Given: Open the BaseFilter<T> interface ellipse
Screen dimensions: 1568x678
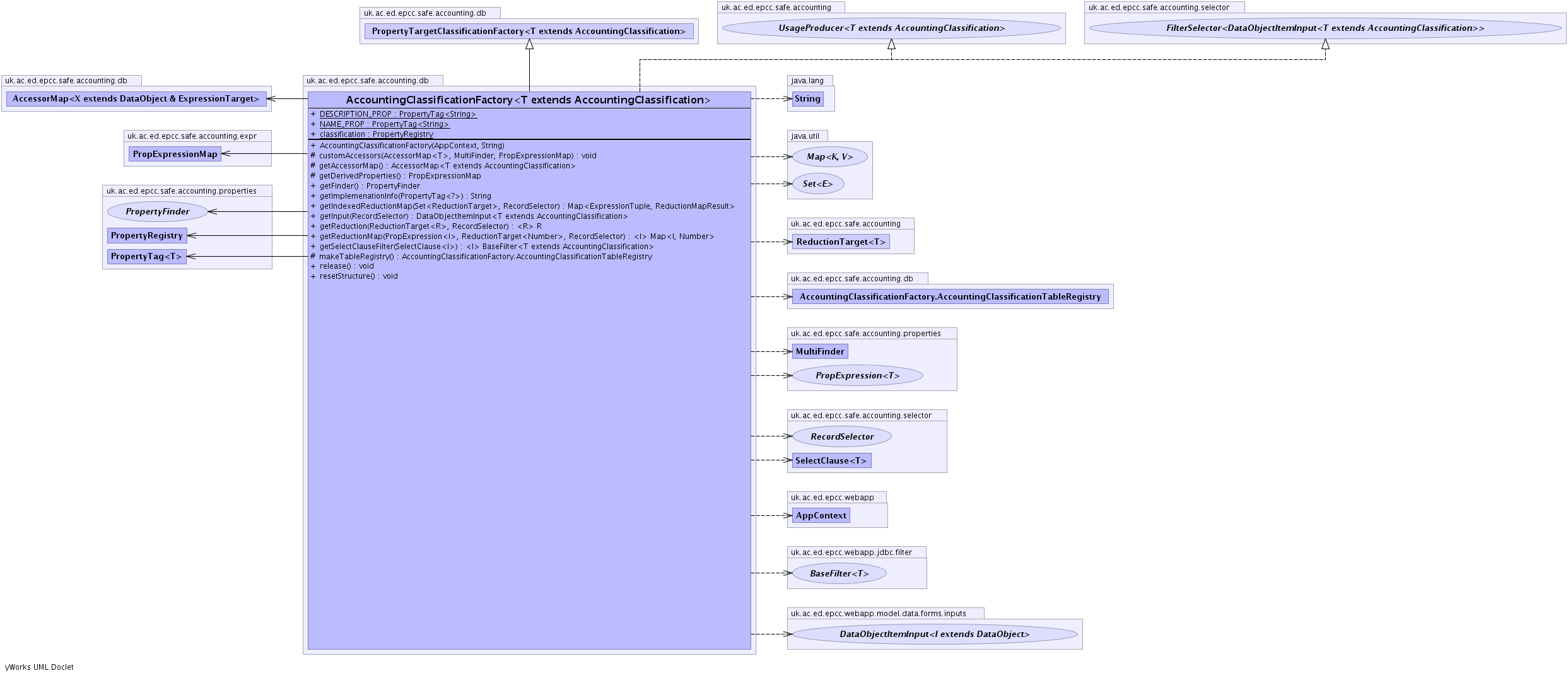Looking at the screenshot, I should [839, 573].
